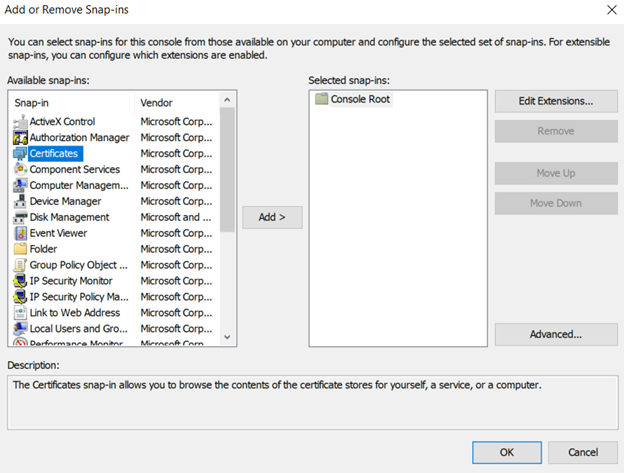The height and width of the screenshot is (473, 624).
Task: Click the Certificates snap-in icon
Action: (x=20, y=153)
